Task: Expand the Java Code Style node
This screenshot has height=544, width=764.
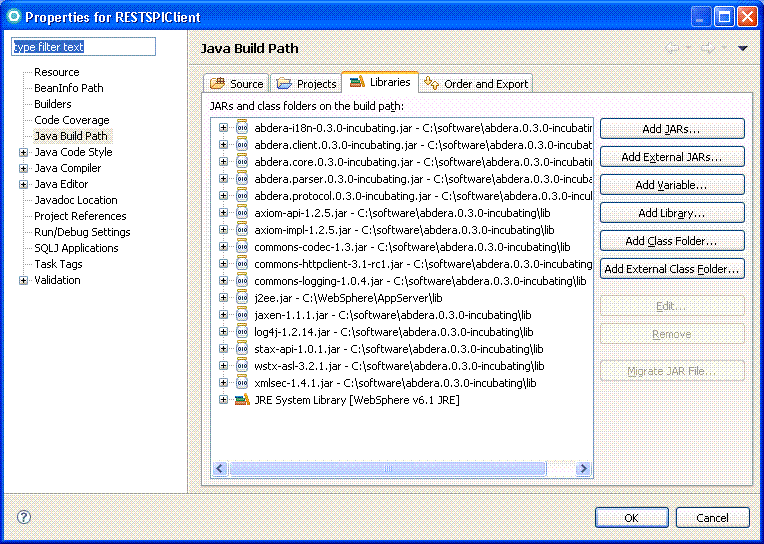Action: click(x=23, y=153)
